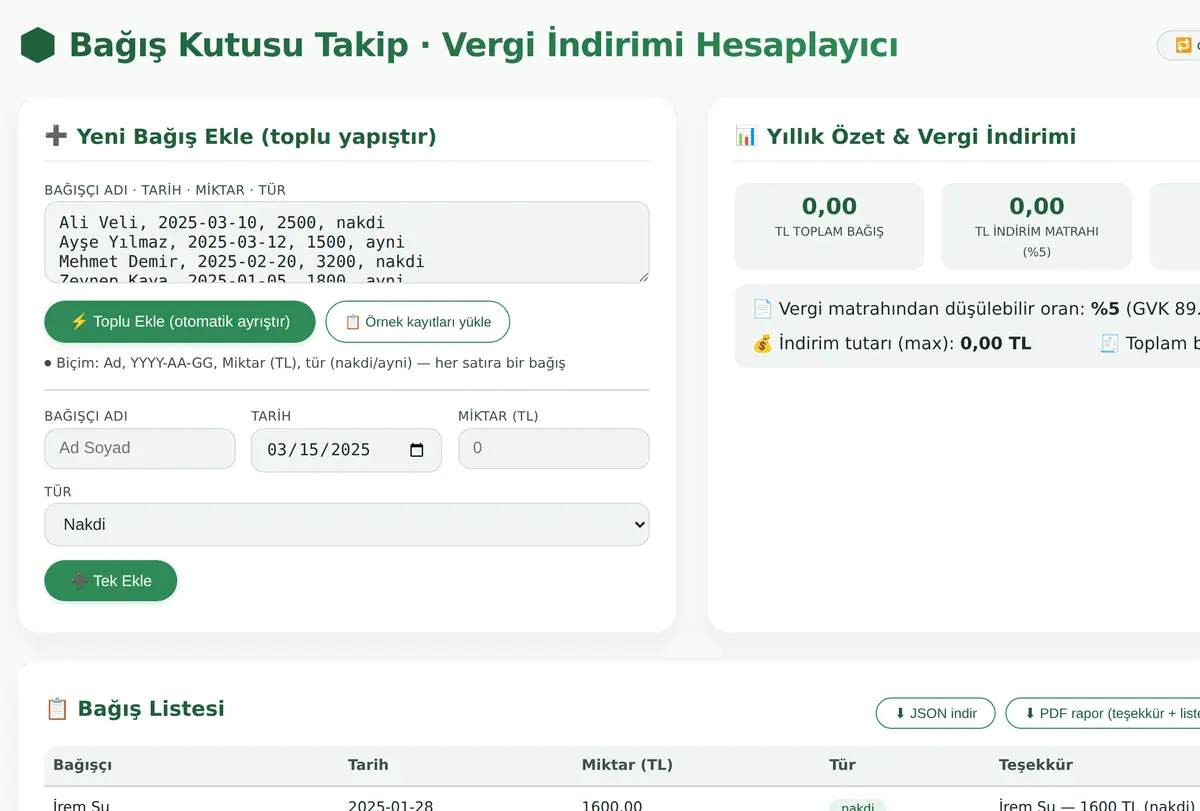The width and height of the screenshot is (1200, 811).
Task: Click the green hexagon logo icon
Action: coord(38,45)
